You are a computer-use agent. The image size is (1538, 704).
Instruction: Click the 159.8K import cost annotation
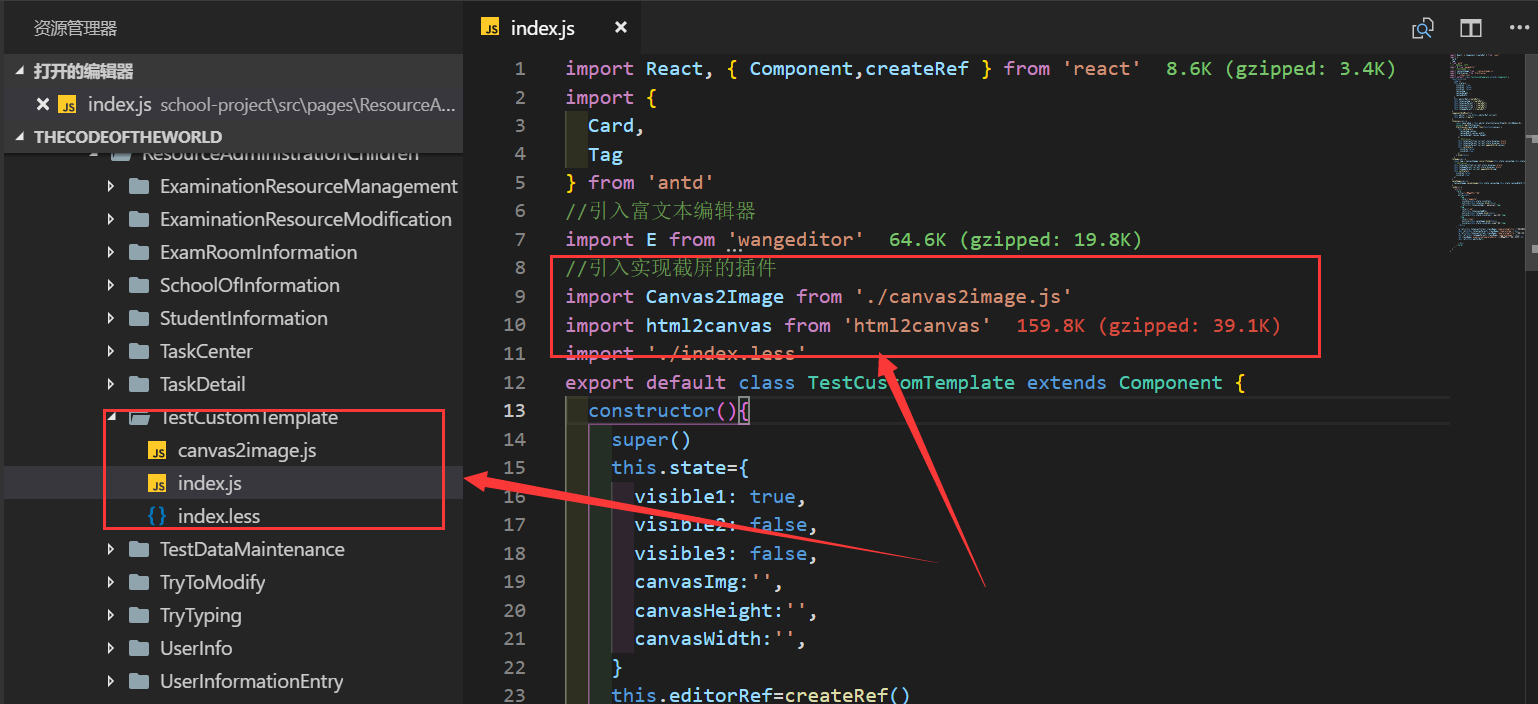coord(1148,325)
